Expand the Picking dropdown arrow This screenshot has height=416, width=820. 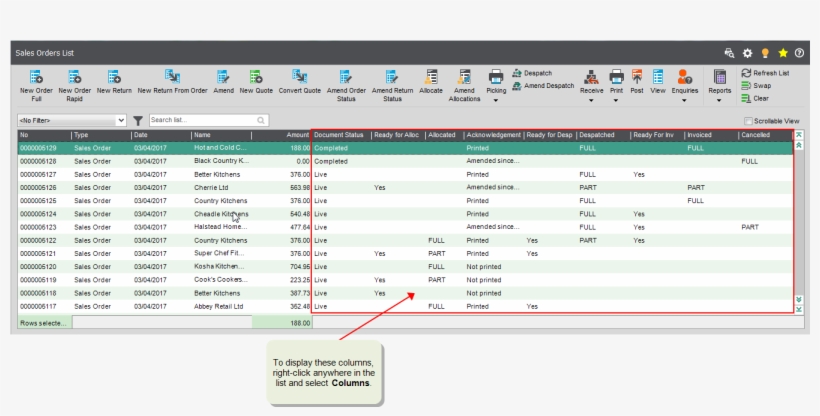(496, 100)
